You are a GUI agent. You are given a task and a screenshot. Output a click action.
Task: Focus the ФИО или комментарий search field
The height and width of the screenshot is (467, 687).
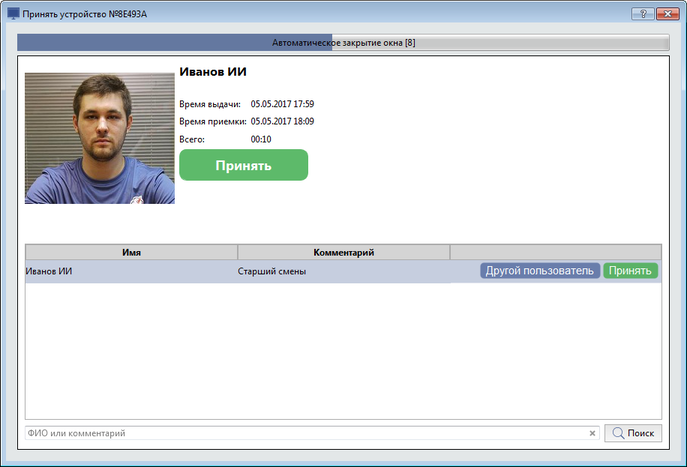(x=300, y=433)
